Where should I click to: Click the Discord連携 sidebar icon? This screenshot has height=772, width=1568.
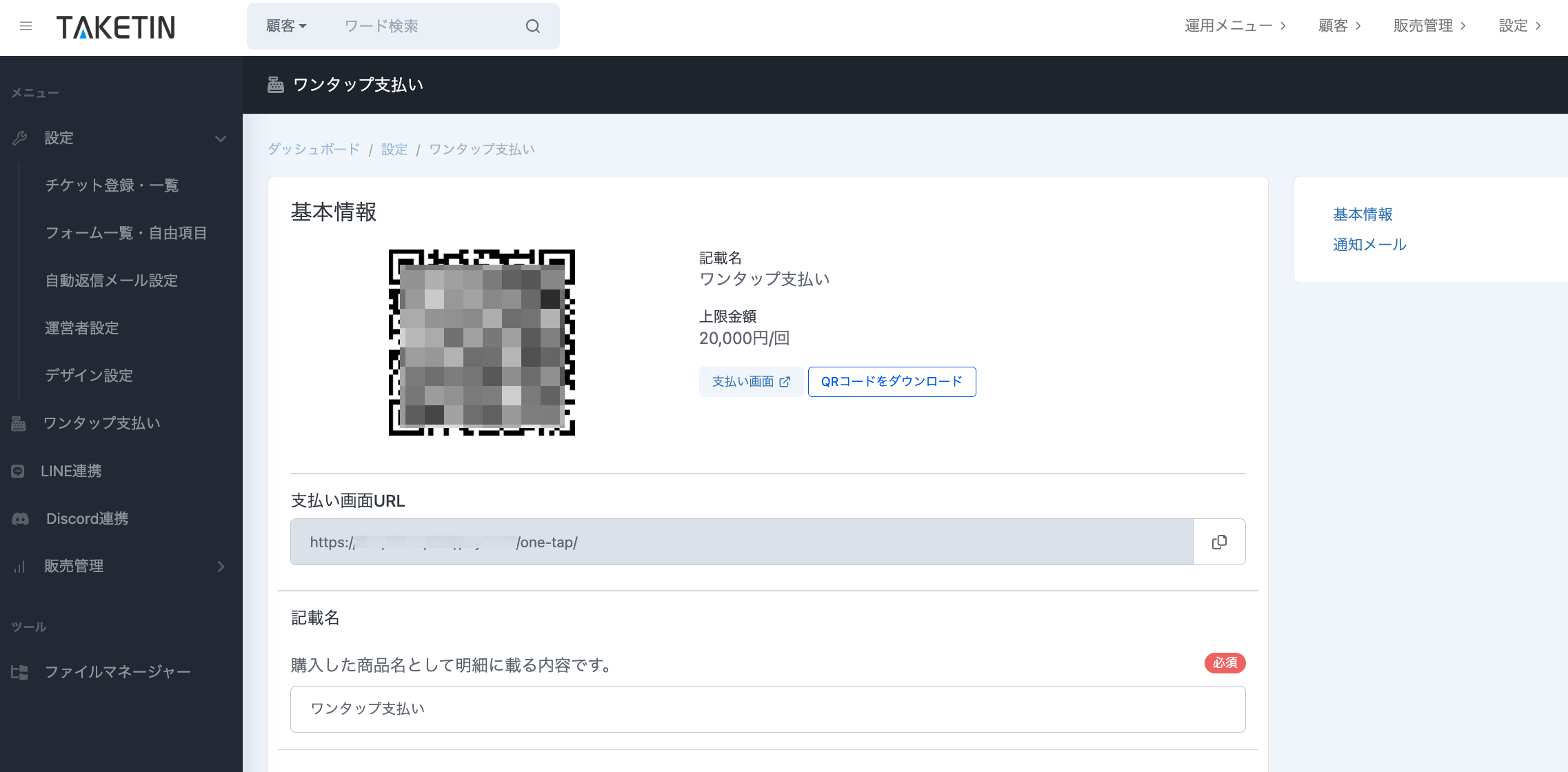[20, 518]
